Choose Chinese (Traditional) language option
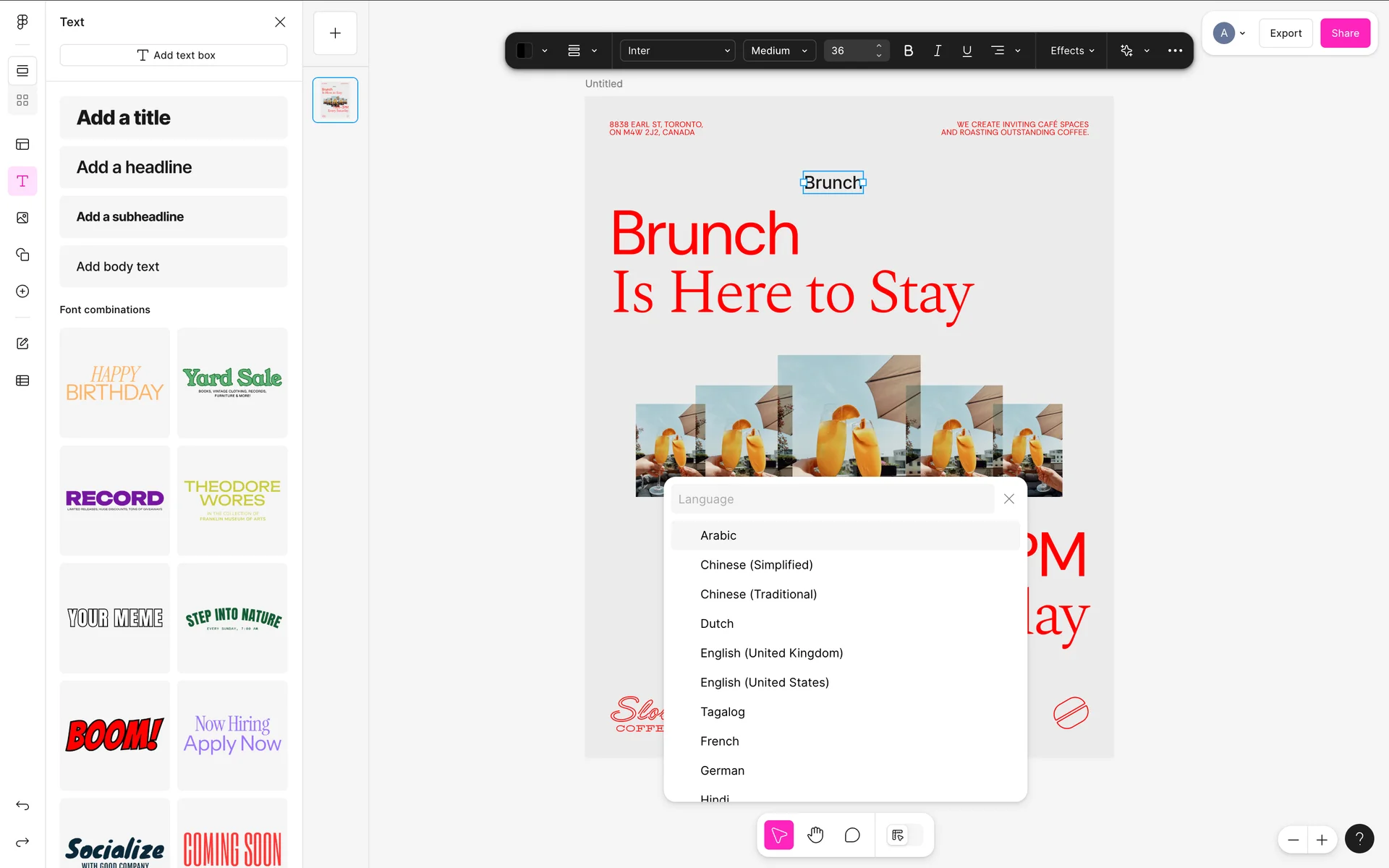The width and height of the screenshot is (1389, 868). [x=758, y=594]
